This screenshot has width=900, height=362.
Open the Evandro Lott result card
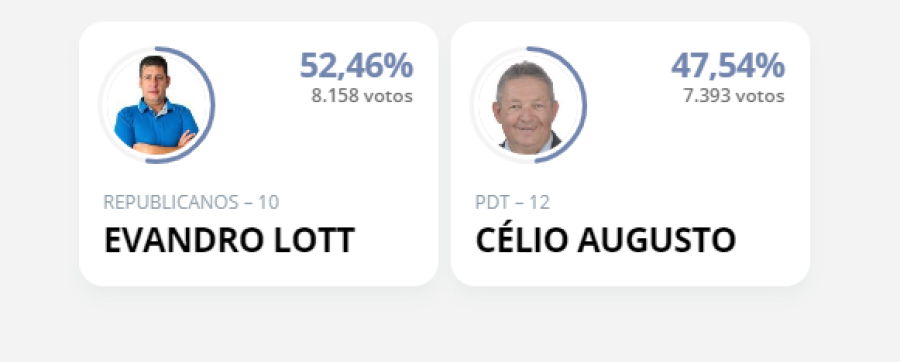[x=258, y=154]
